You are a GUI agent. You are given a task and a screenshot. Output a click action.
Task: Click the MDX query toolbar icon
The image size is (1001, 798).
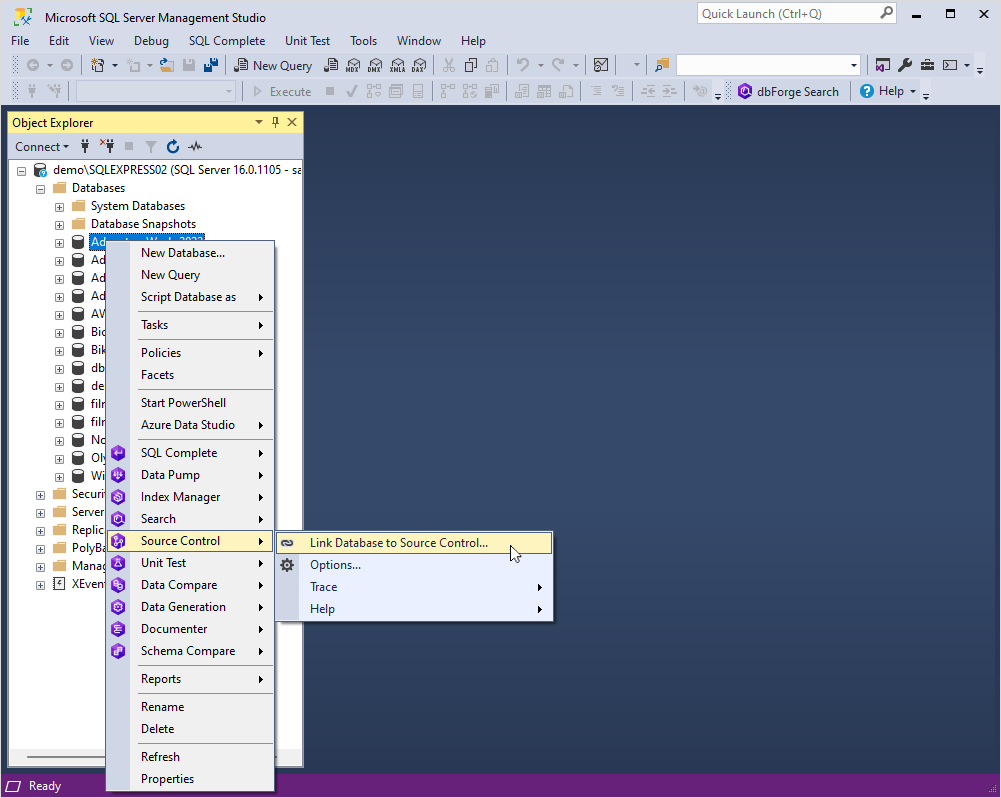pos(352,65)
